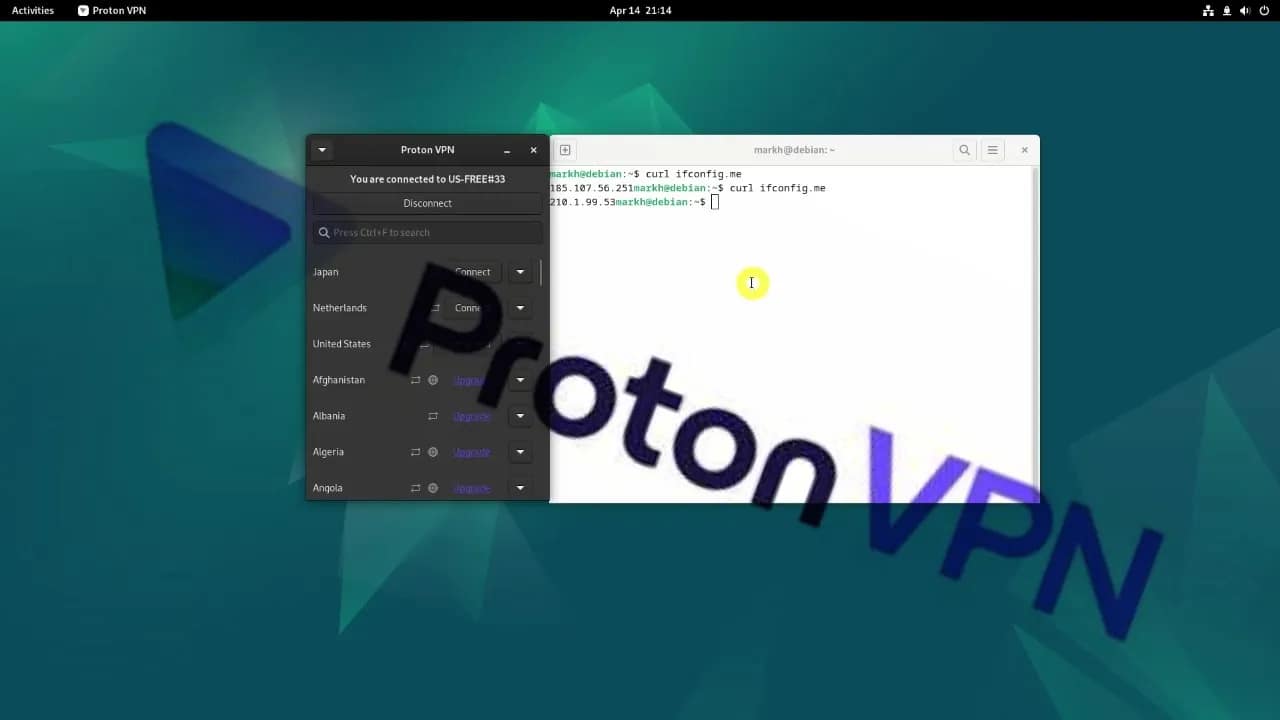Viewport: 1280px width, 720px height.
Task: Click the Upgrade link for Algeria
Action: (471, 452)
